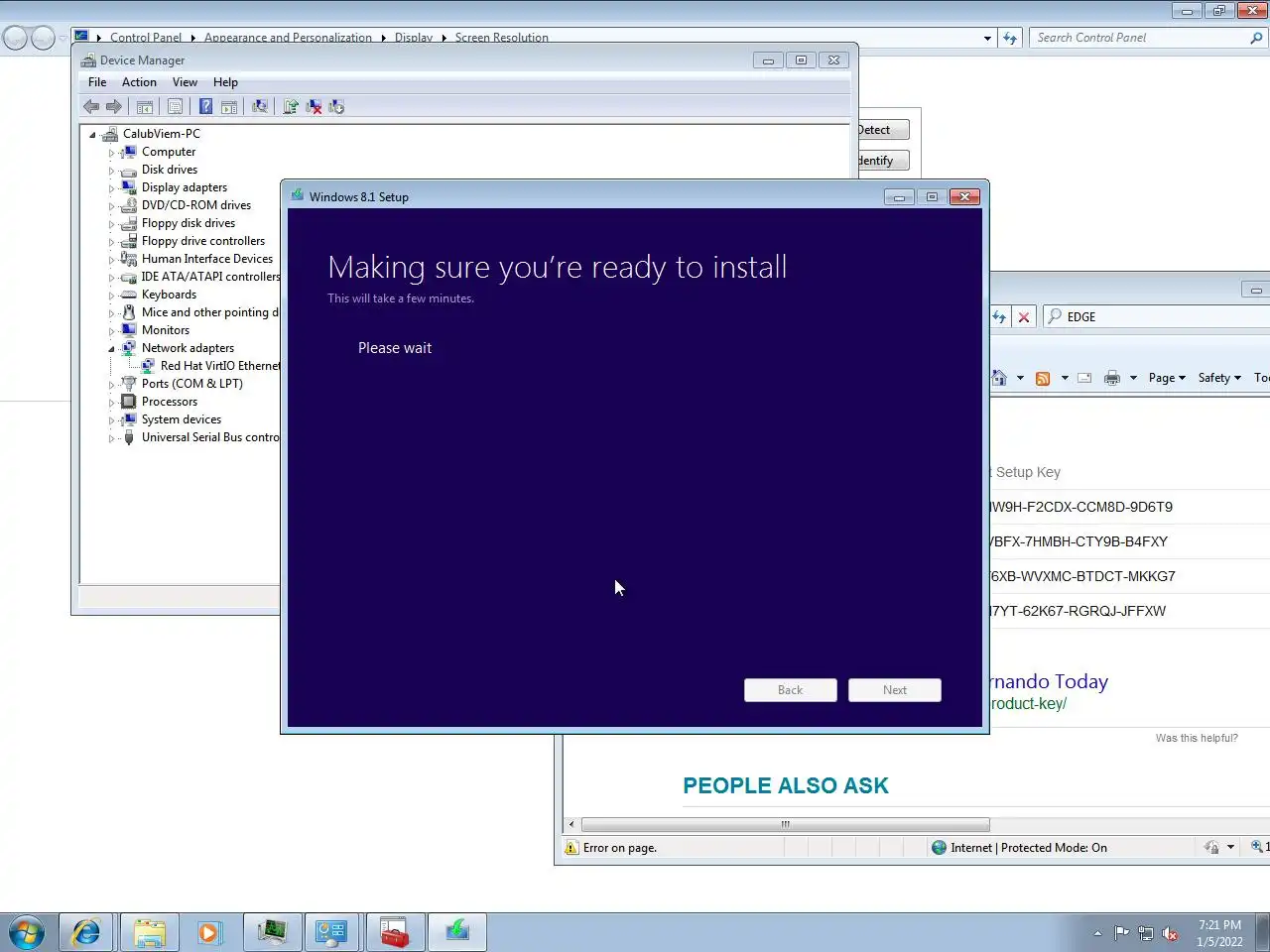Select the Keyboards tree item
This screenshot has width=1270, height=952.
point(169,295)
